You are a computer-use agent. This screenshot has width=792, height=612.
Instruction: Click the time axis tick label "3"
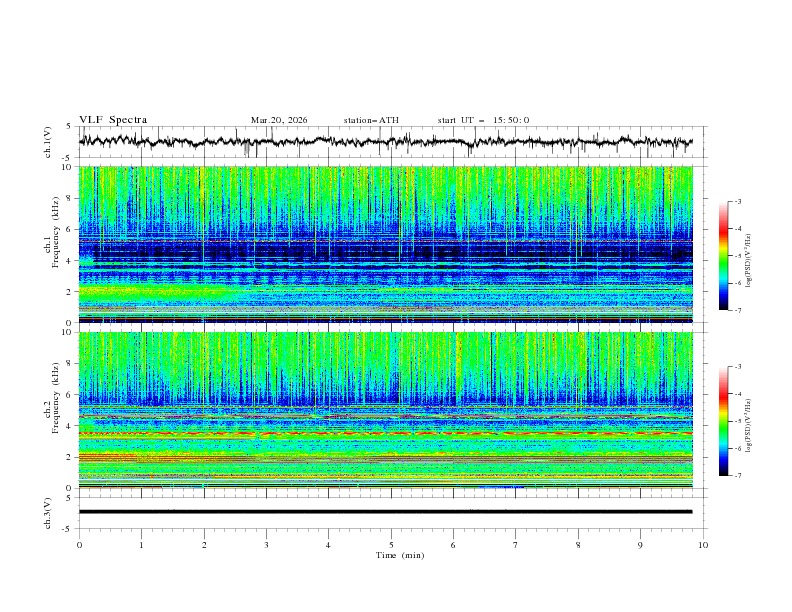[x=266, y=545]
